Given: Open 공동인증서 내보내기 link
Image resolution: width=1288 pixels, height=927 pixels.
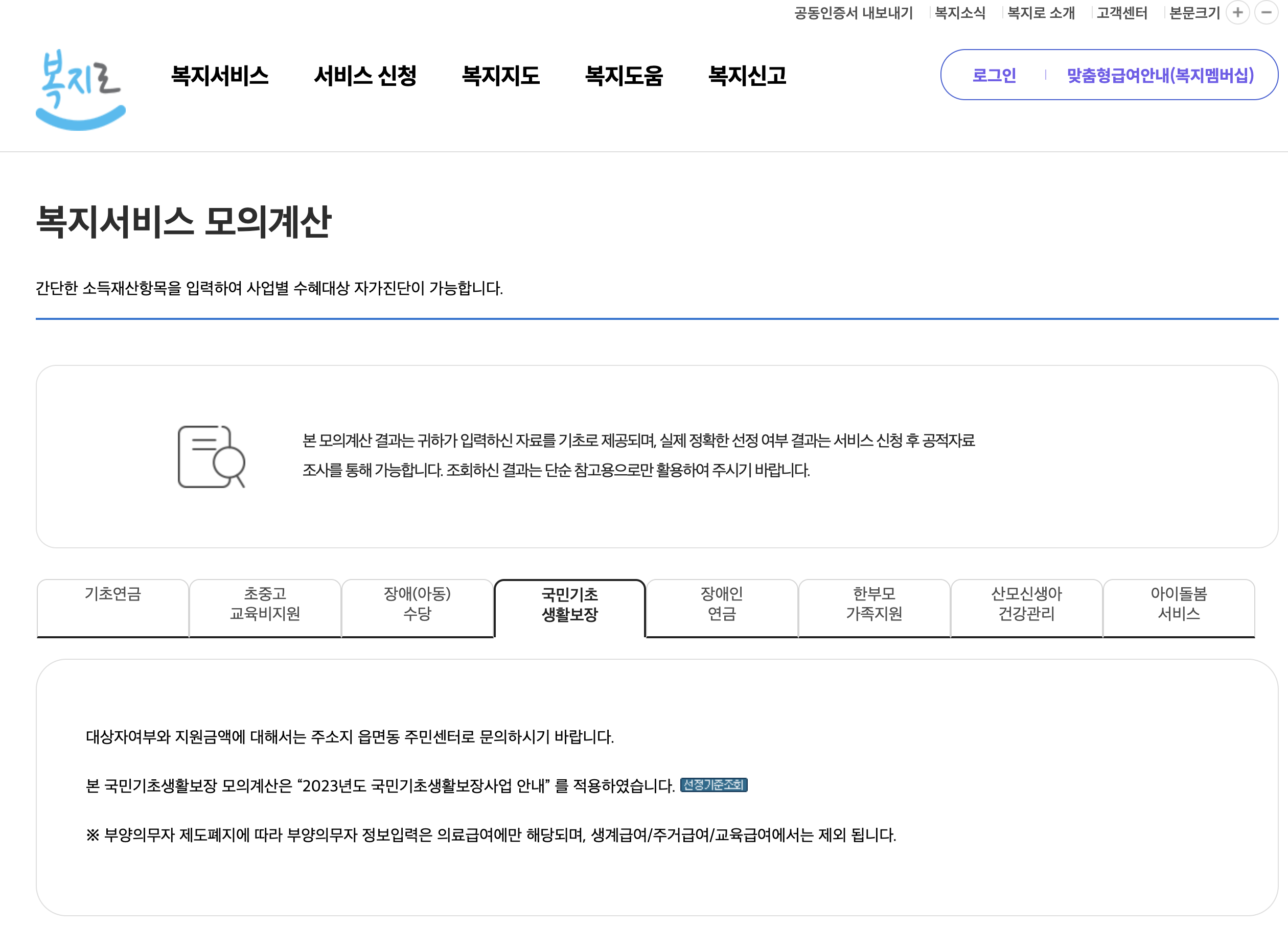Looking at the screenshot, I should point(853,13).
